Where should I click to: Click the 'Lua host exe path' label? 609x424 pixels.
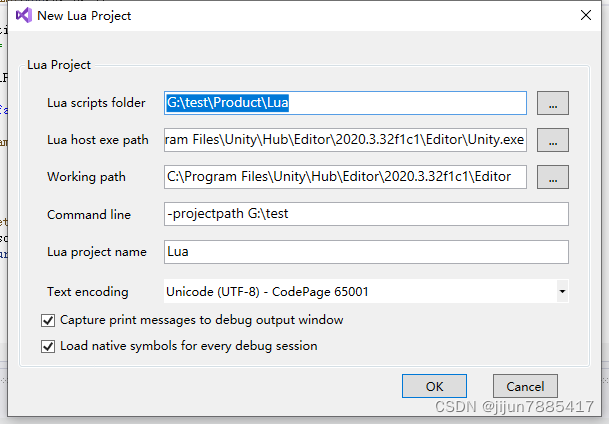tap(97, 140)
